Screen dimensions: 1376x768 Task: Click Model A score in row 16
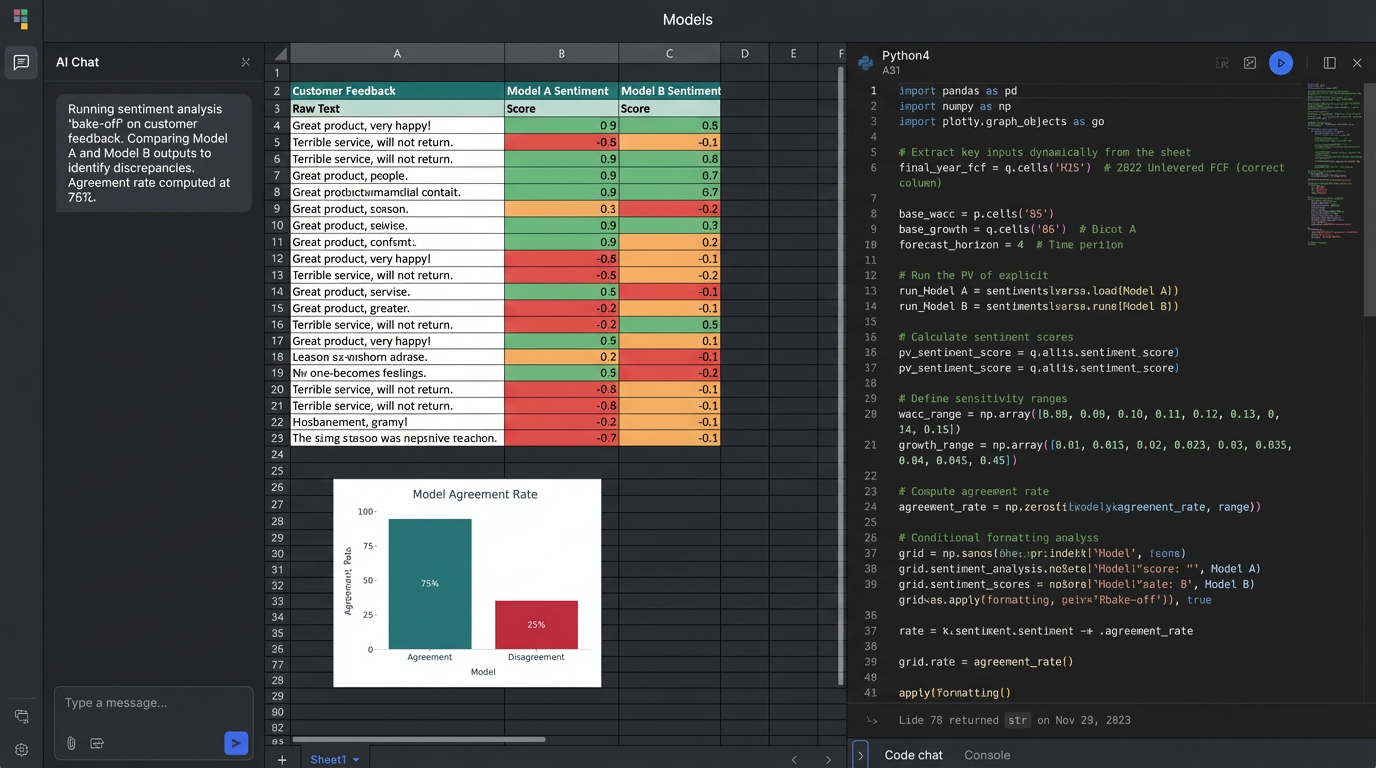(x=561, y=324)
